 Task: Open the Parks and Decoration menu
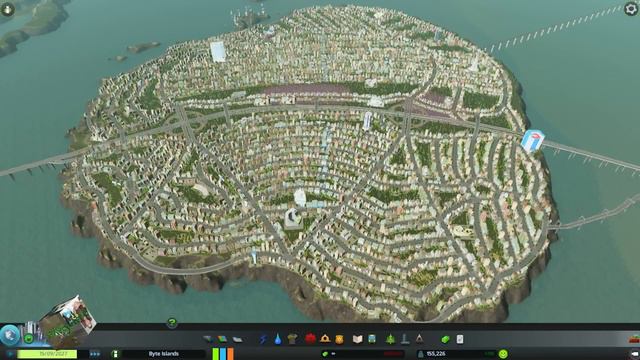pyautogui.click(x=390, y=339)
